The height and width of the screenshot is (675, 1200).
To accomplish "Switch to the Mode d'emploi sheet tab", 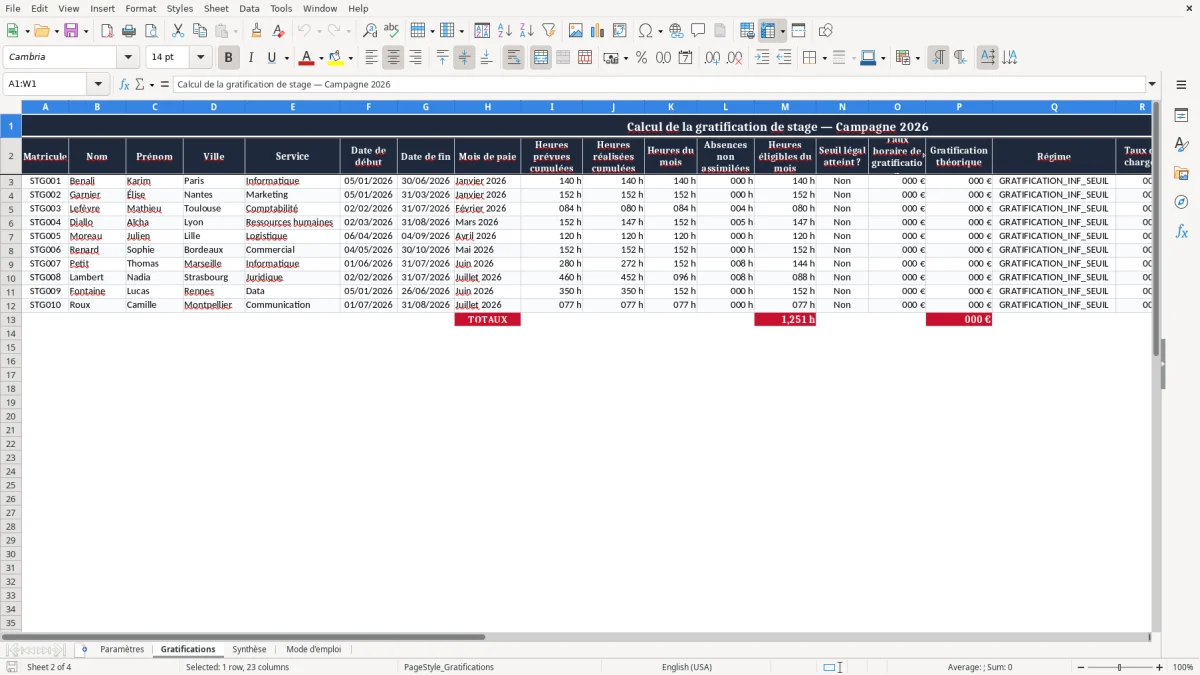I will coord(313,650).
